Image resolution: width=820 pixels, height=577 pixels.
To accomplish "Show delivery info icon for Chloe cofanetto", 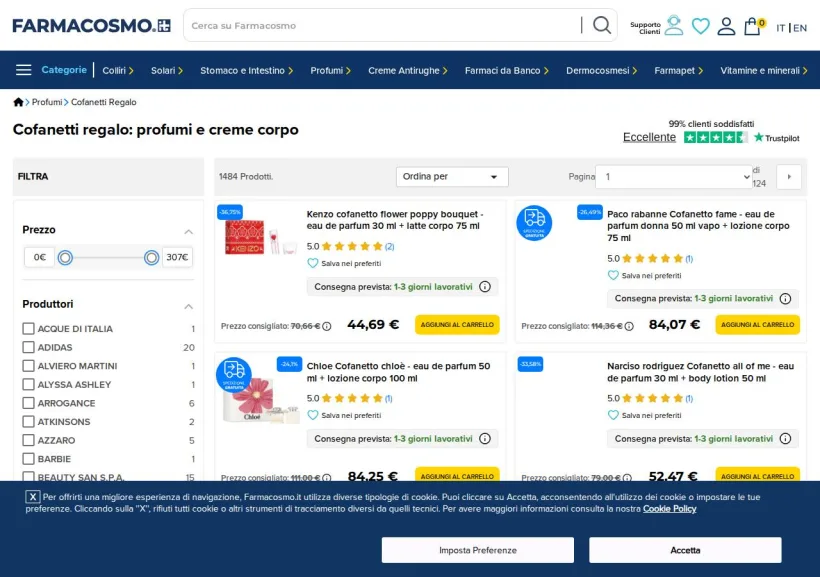I will tap(485, 438).
